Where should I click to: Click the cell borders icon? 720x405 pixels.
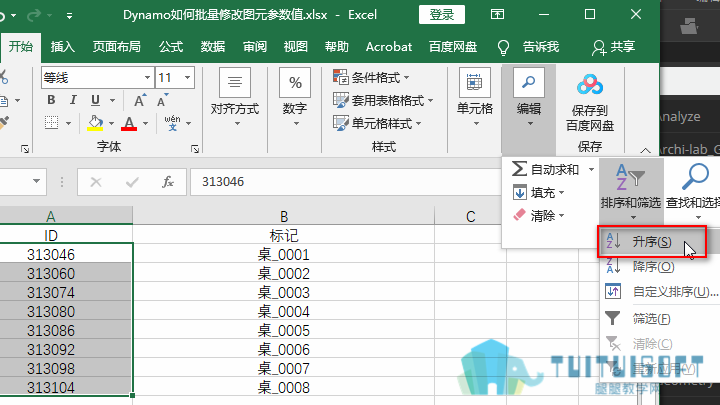coord(51,123)
